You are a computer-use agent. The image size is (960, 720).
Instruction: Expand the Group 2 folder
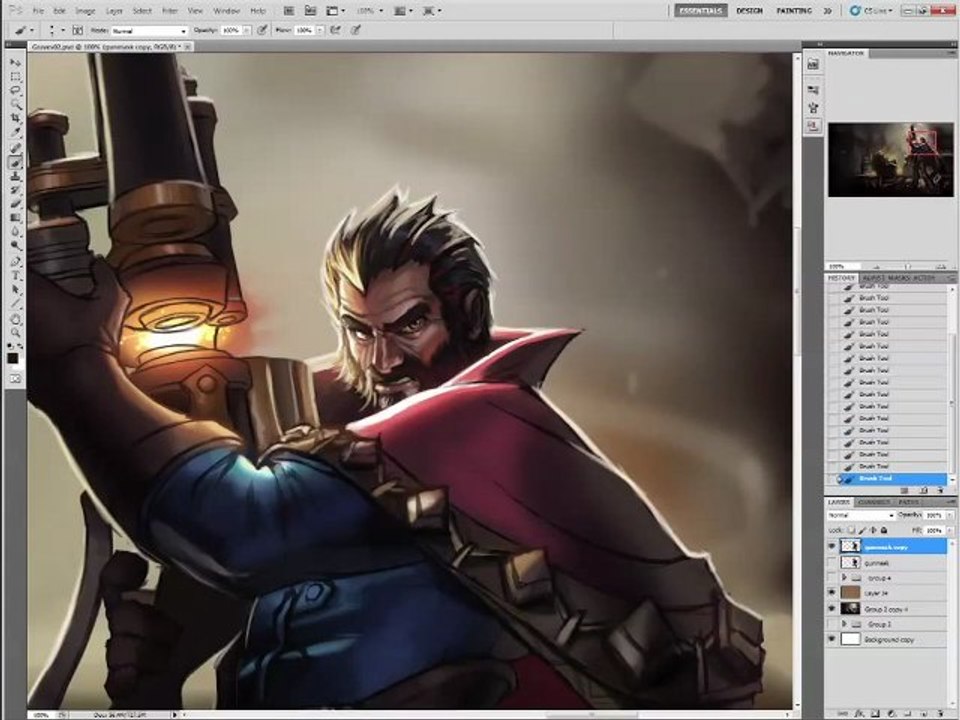point(844,624)
